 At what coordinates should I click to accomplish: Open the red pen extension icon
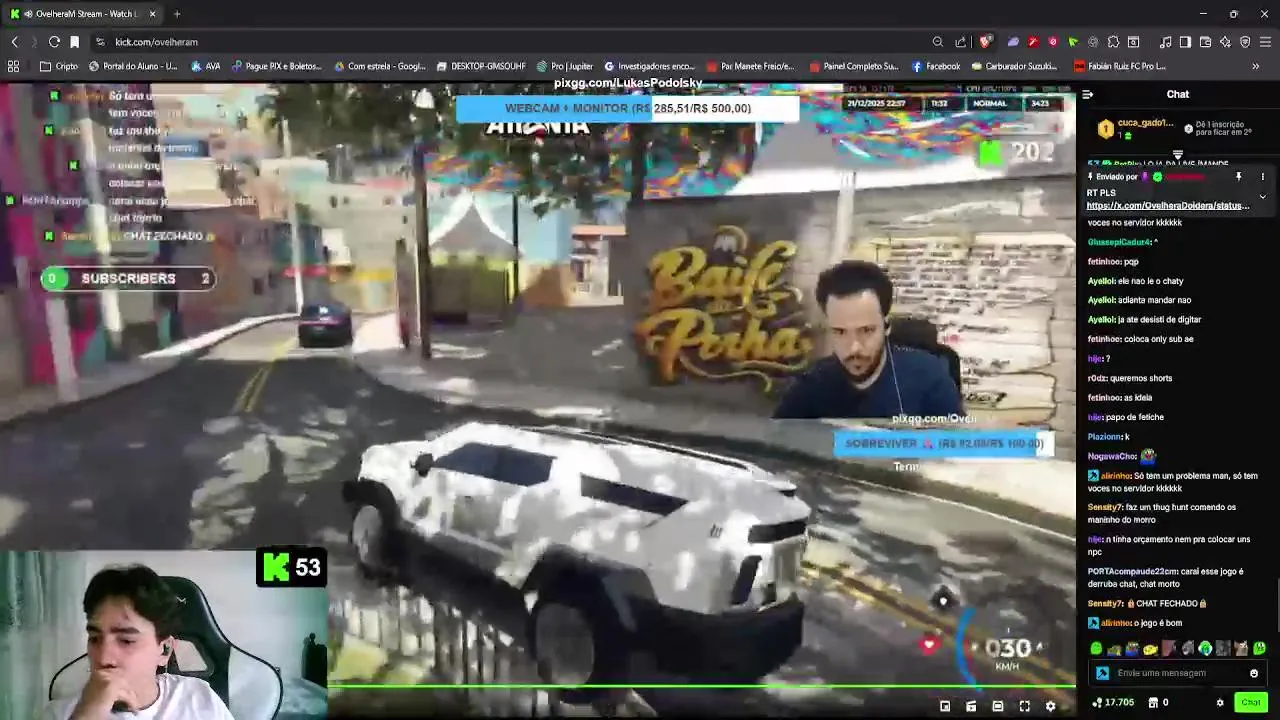(1033, 42)
